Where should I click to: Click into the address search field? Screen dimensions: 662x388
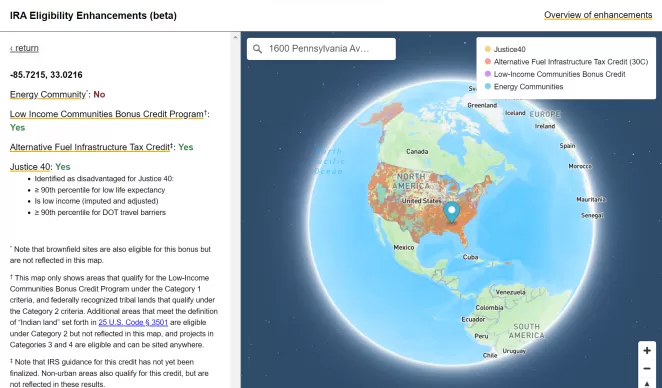point(321,49)
